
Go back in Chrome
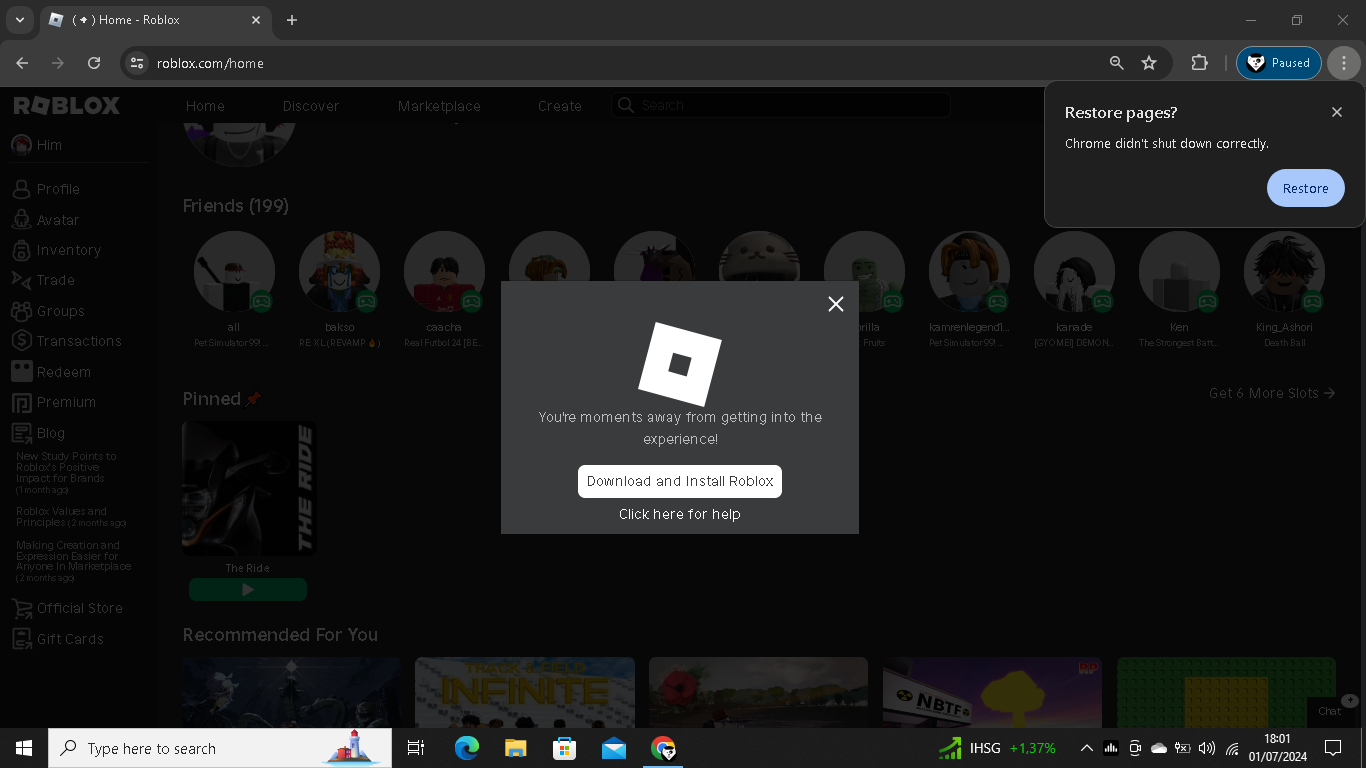(22, 63)
